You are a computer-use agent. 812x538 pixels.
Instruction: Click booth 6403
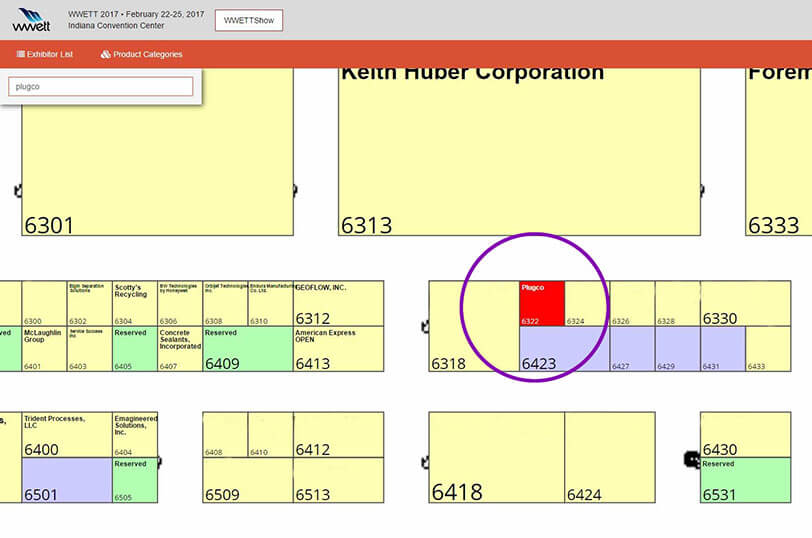pos(90,348)
